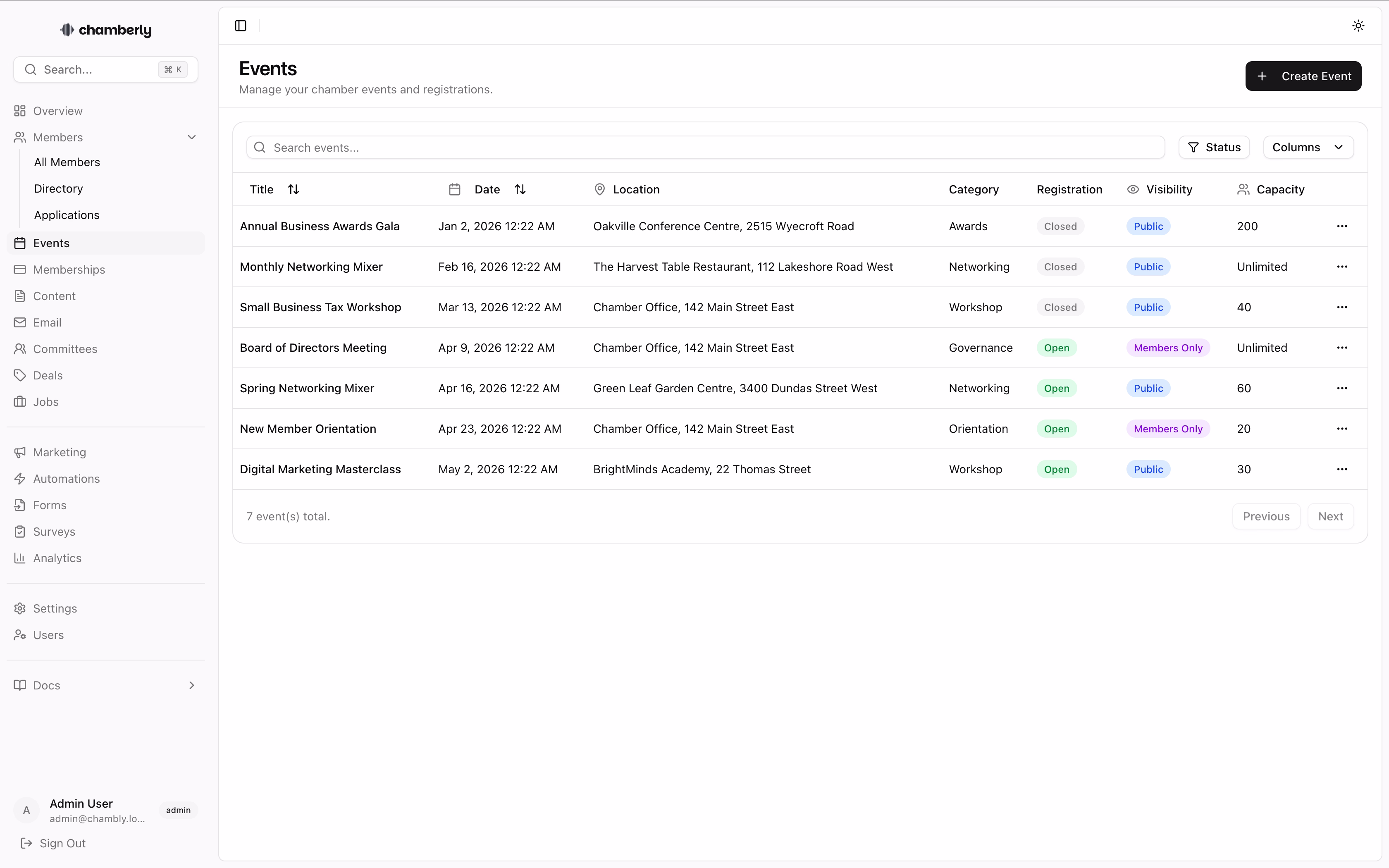Click Closed badge for Annual Business Awards Gala
This screenshot has width=1389, height=868.
[1060, 226]
